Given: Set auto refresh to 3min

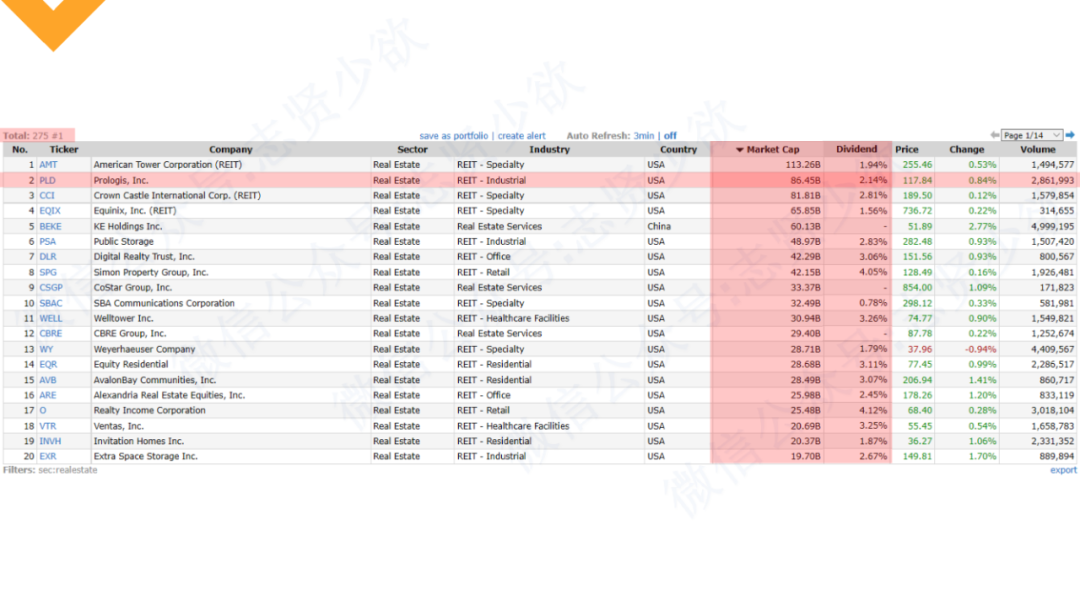Looking at the screenshot, I should (643, 136).
